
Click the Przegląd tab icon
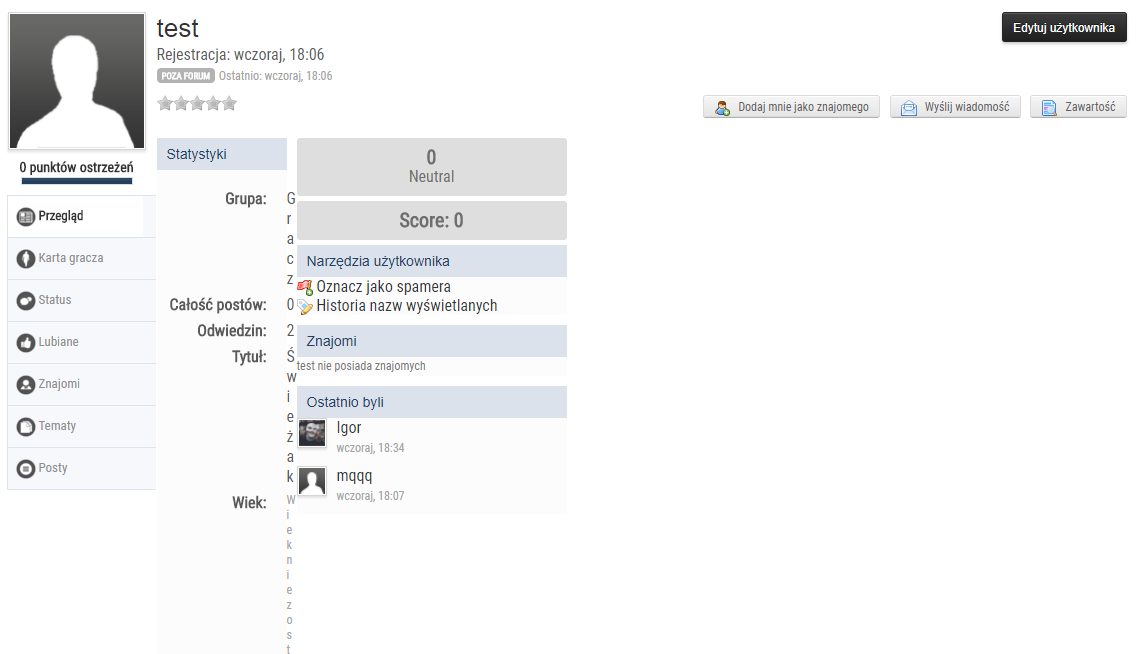tap(26, 216)
